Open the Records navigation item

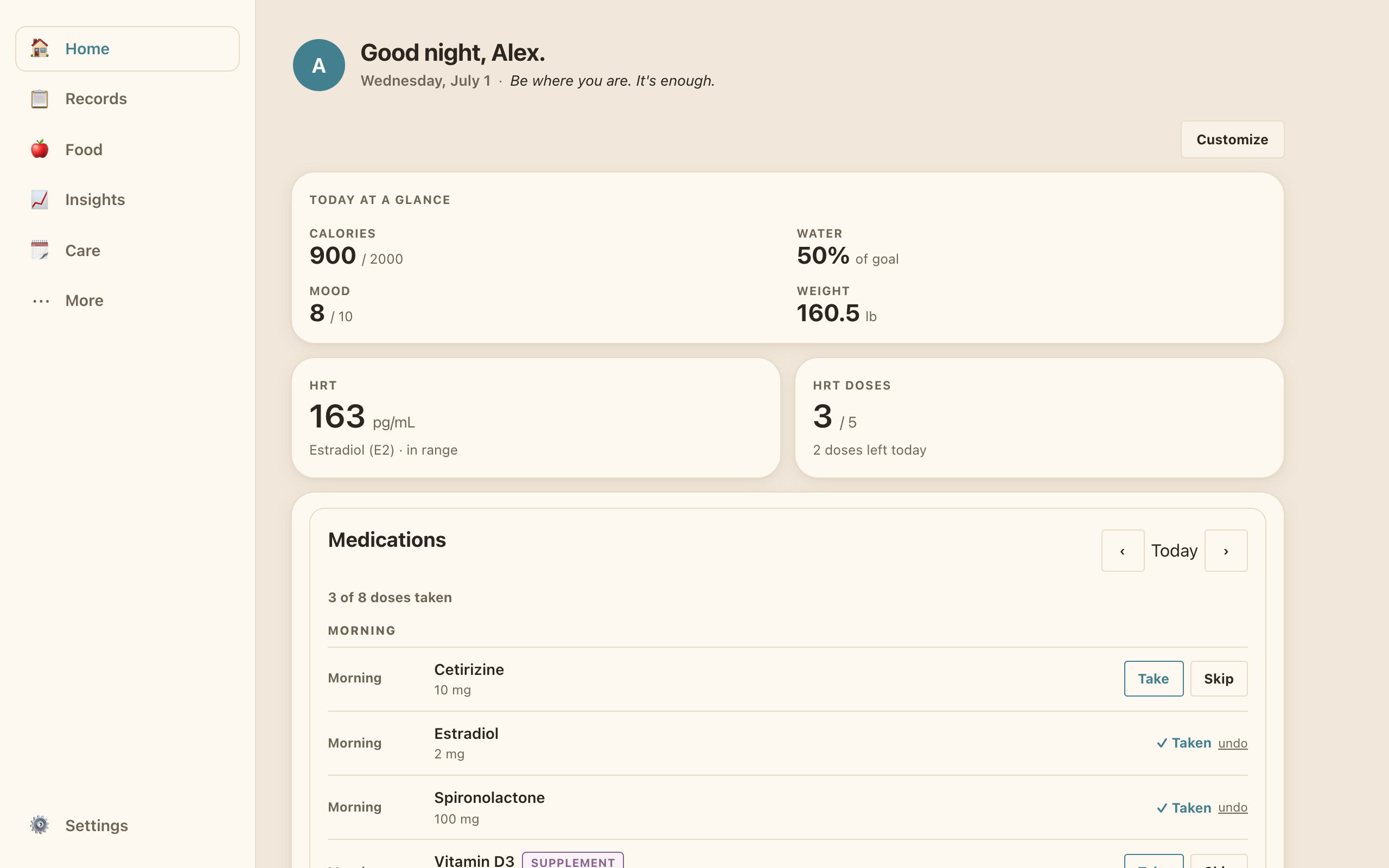[x=128, y=99]
